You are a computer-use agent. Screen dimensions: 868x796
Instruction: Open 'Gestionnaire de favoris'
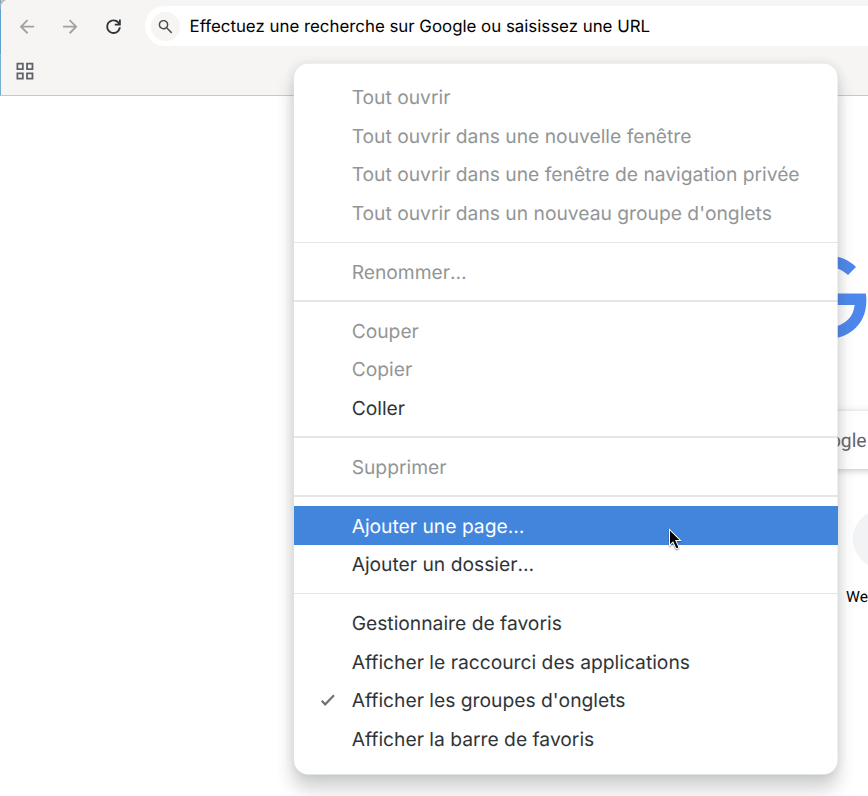point(456,623)
